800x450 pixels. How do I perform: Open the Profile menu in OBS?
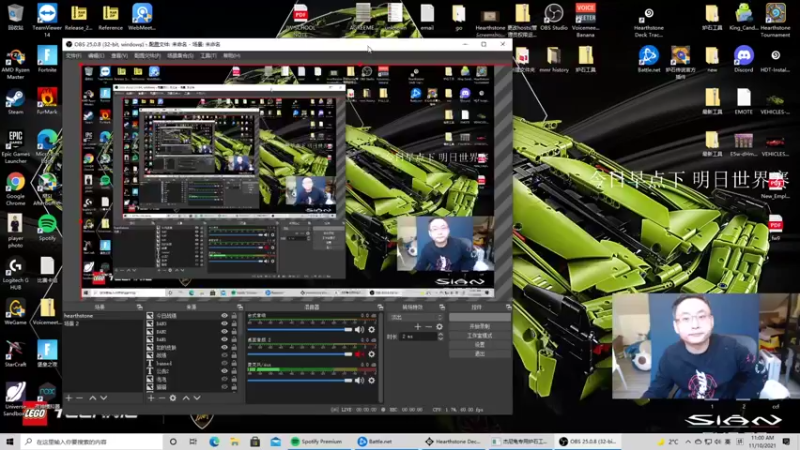(x=147, y=56)
